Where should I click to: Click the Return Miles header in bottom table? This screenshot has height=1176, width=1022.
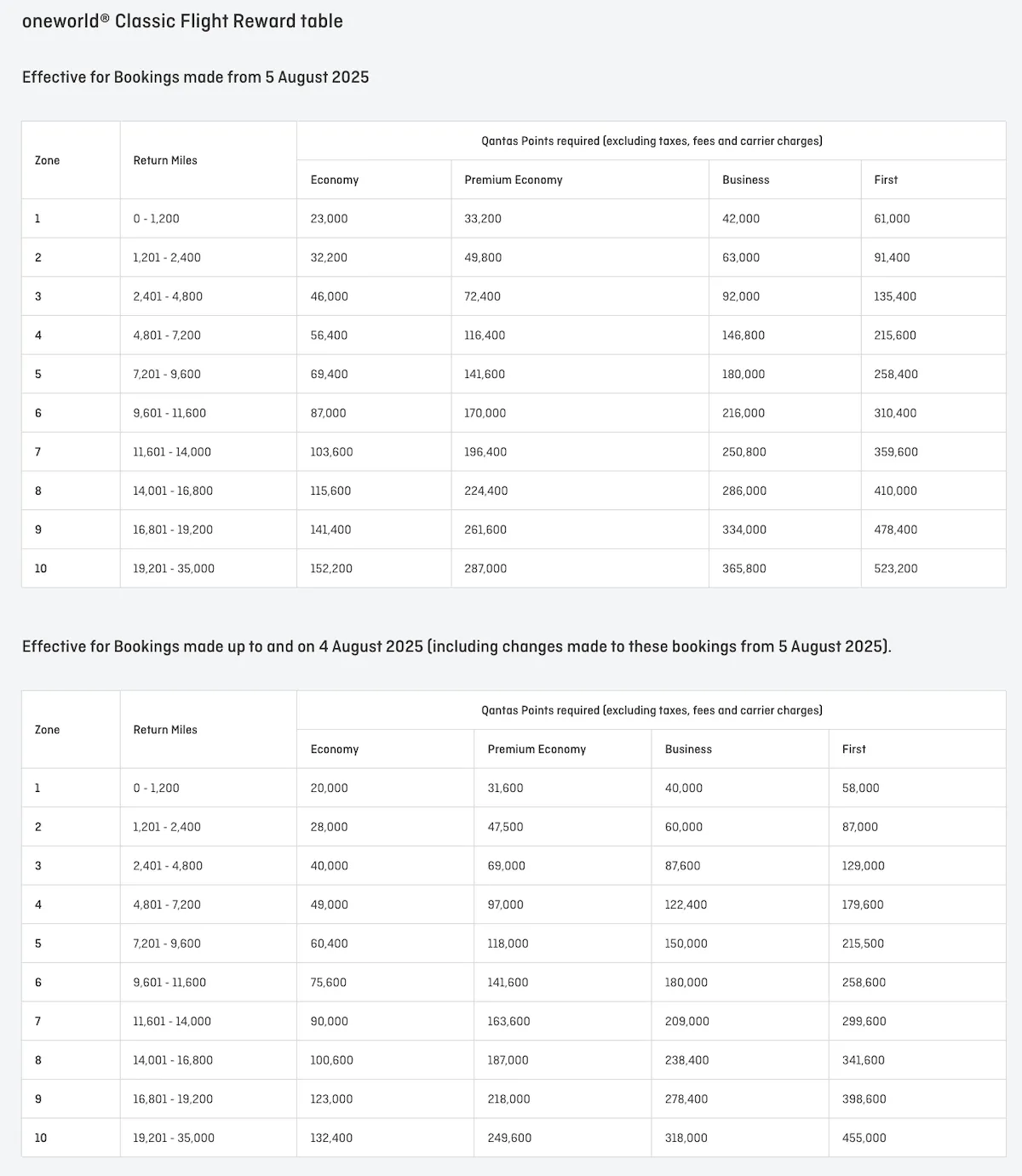coord(165,730)
